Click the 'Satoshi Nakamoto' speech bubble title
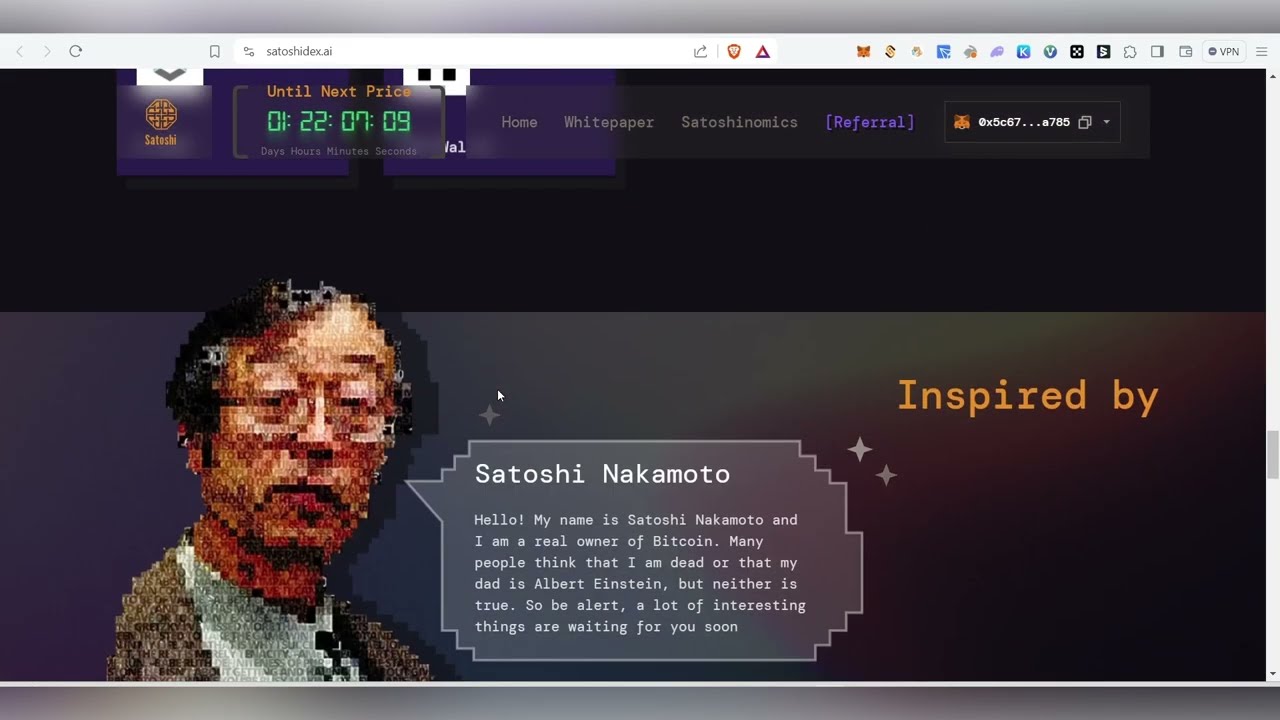 click(602, 474)
